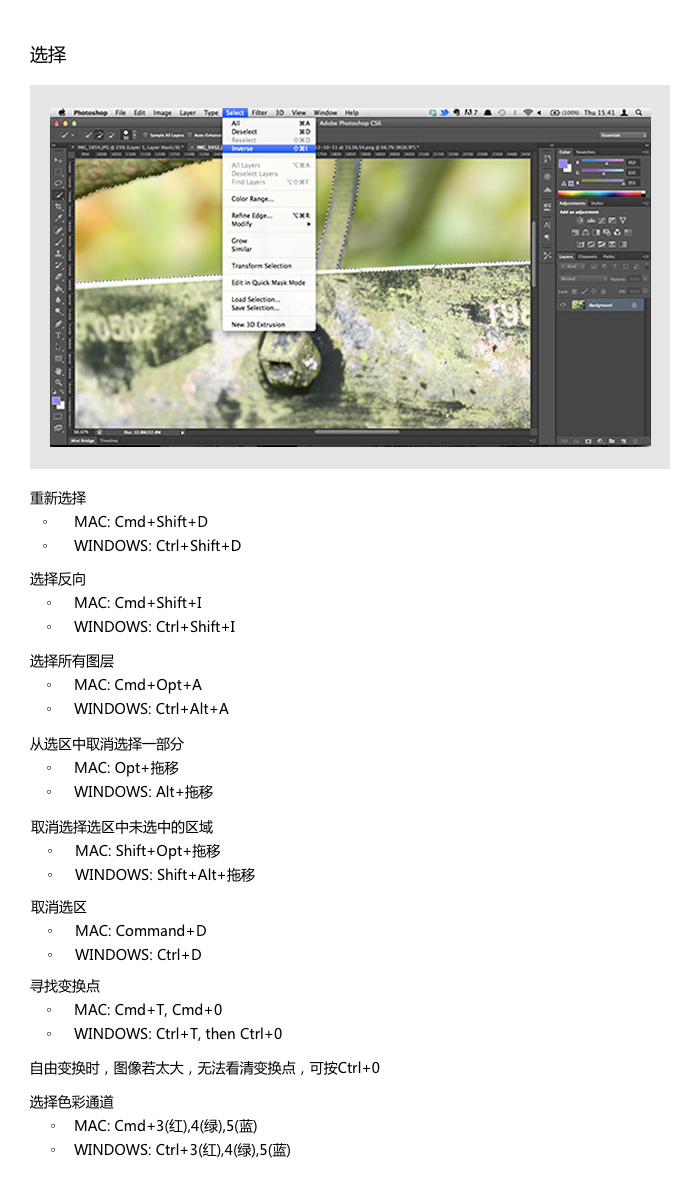This screenshot has height=1200, width=700.
Task: Click text "WINDOWS: Ctrl+Alt+A"
Action: tap(151, 709)
